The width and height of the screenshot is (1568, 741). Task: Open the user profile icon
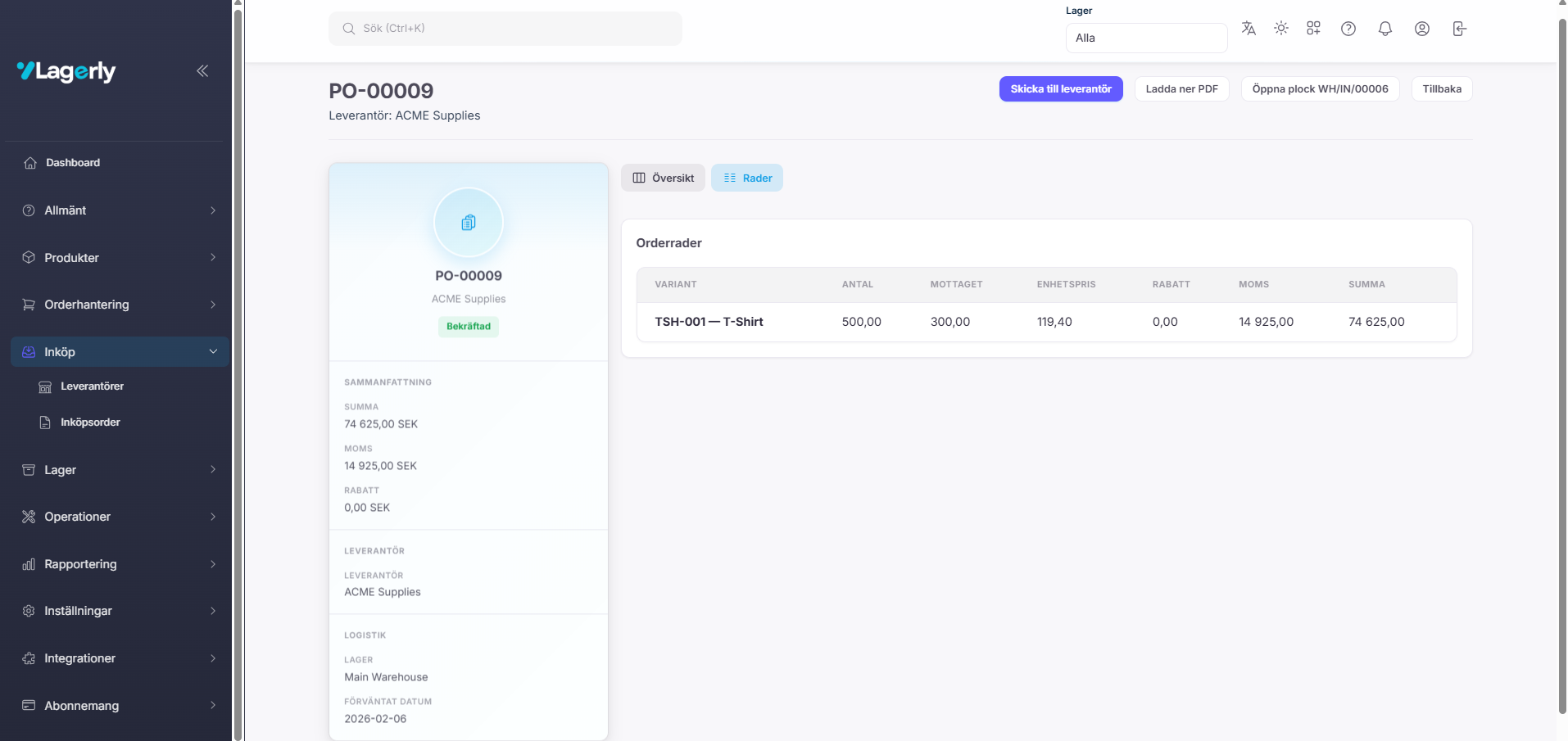[x=1422, y=29]
